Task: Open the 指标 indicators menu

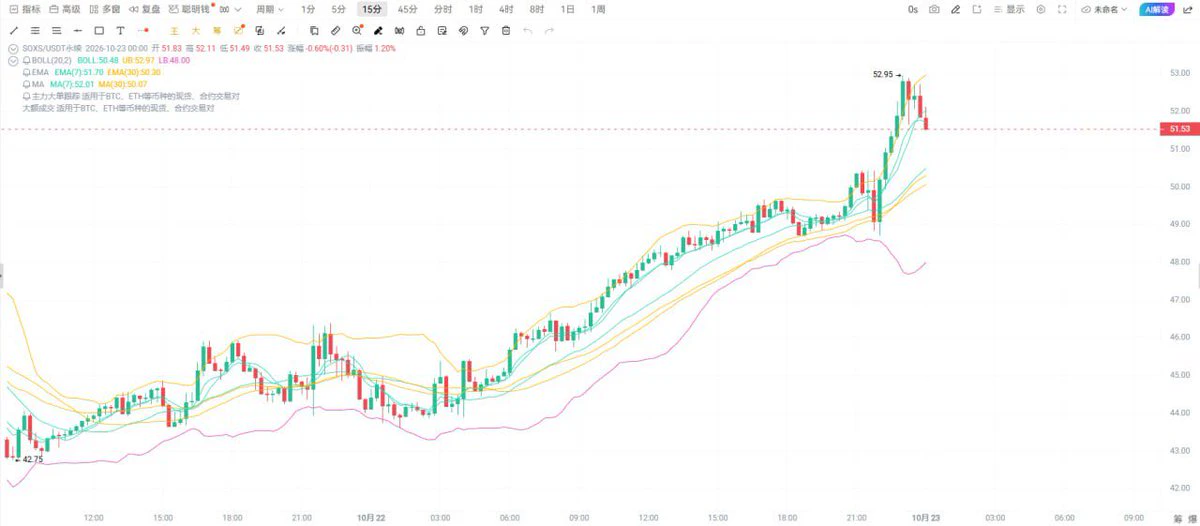Action: point(25,9)
